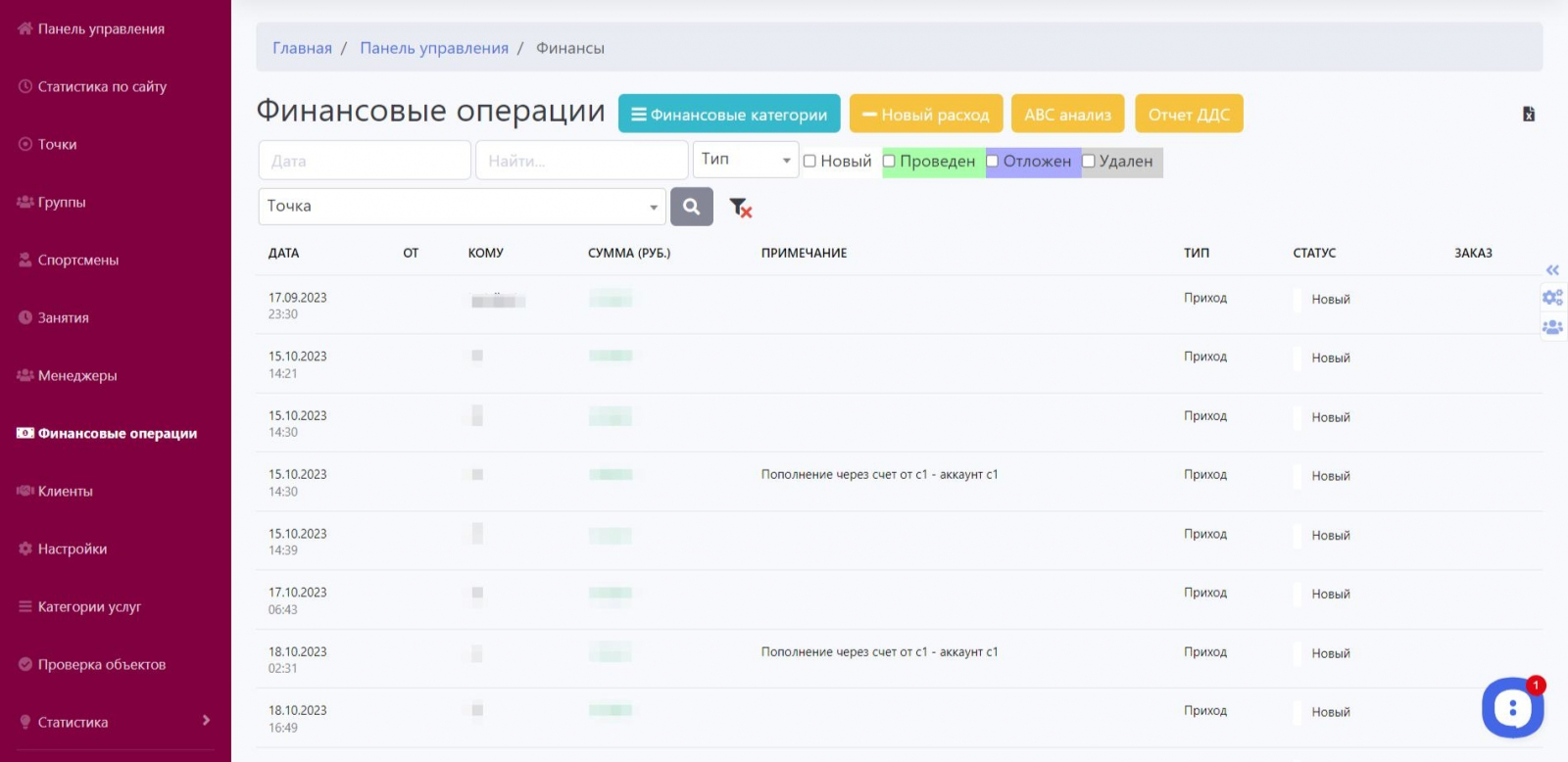This screenshot has width=1568, height=762.
Task: Click the clock icon beside Занятия
Action: point(25,317)
